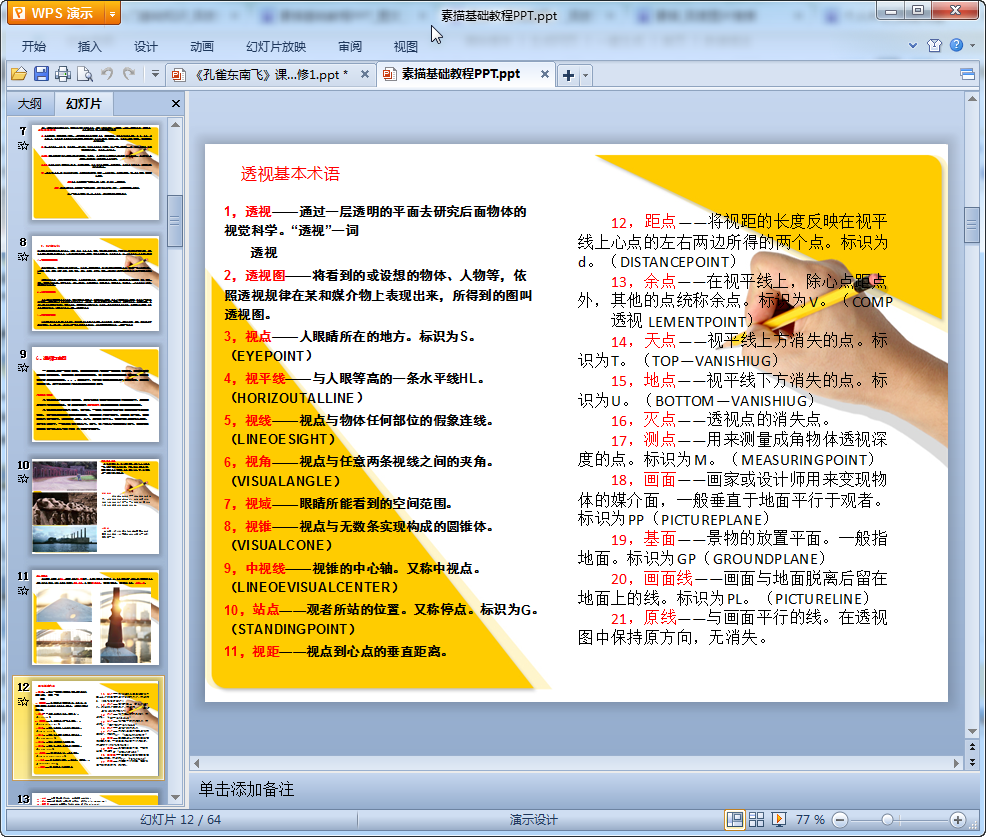Screen dimensions: 986x837
Task: Click animation star icon under slide 8
Action: click(x=23, y=257)
